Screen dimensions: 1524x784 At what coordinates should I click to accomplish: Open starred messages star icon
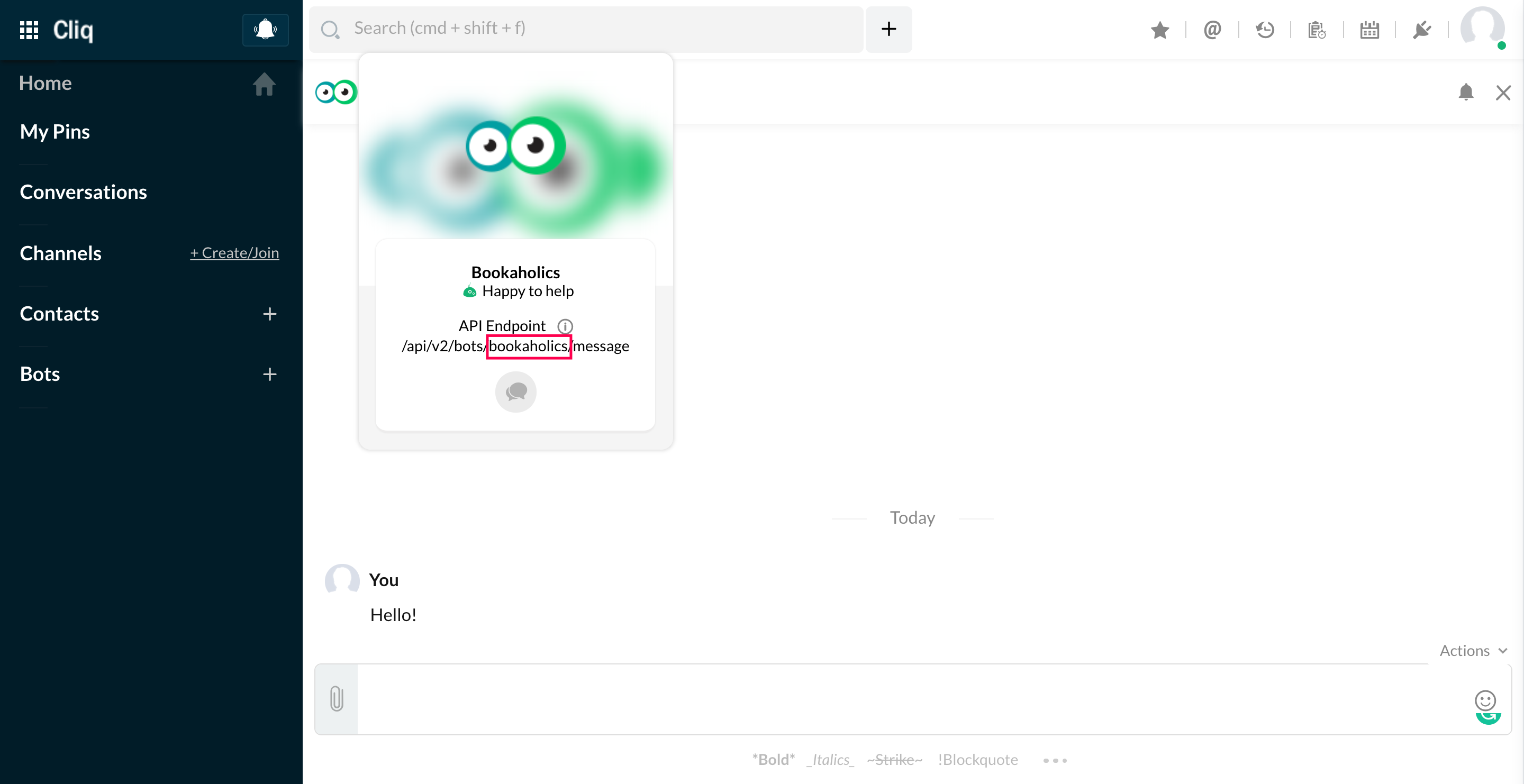point(1159,30)
